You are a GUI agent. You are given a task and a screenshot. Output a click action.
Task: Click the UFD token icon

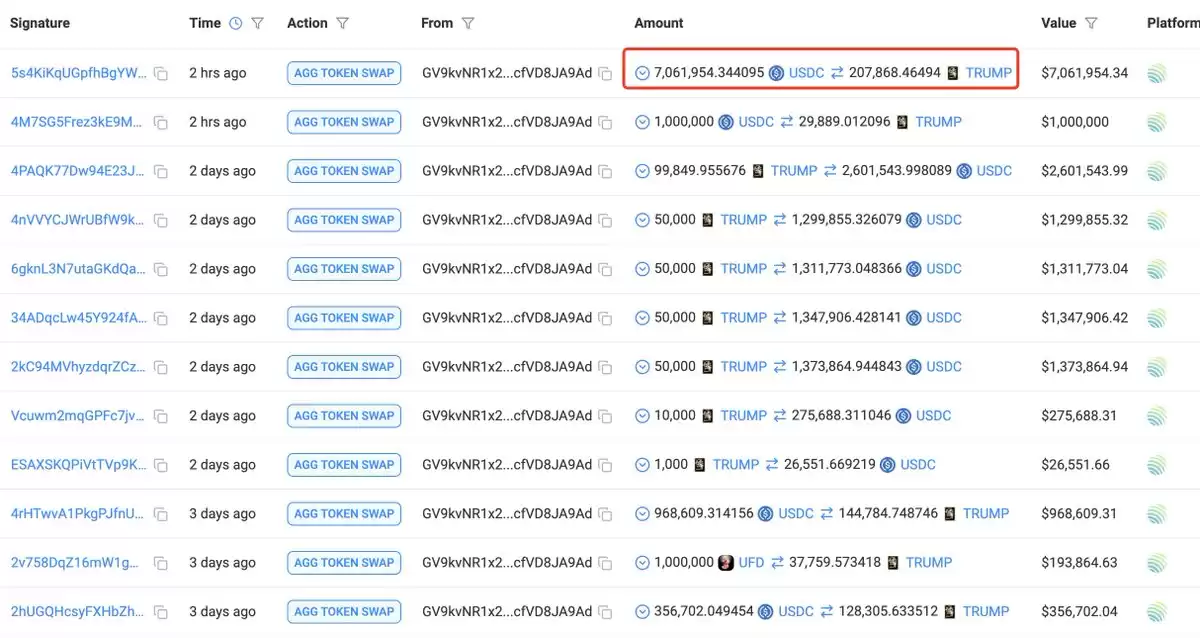pyautogui.click(x=726, y=563)
